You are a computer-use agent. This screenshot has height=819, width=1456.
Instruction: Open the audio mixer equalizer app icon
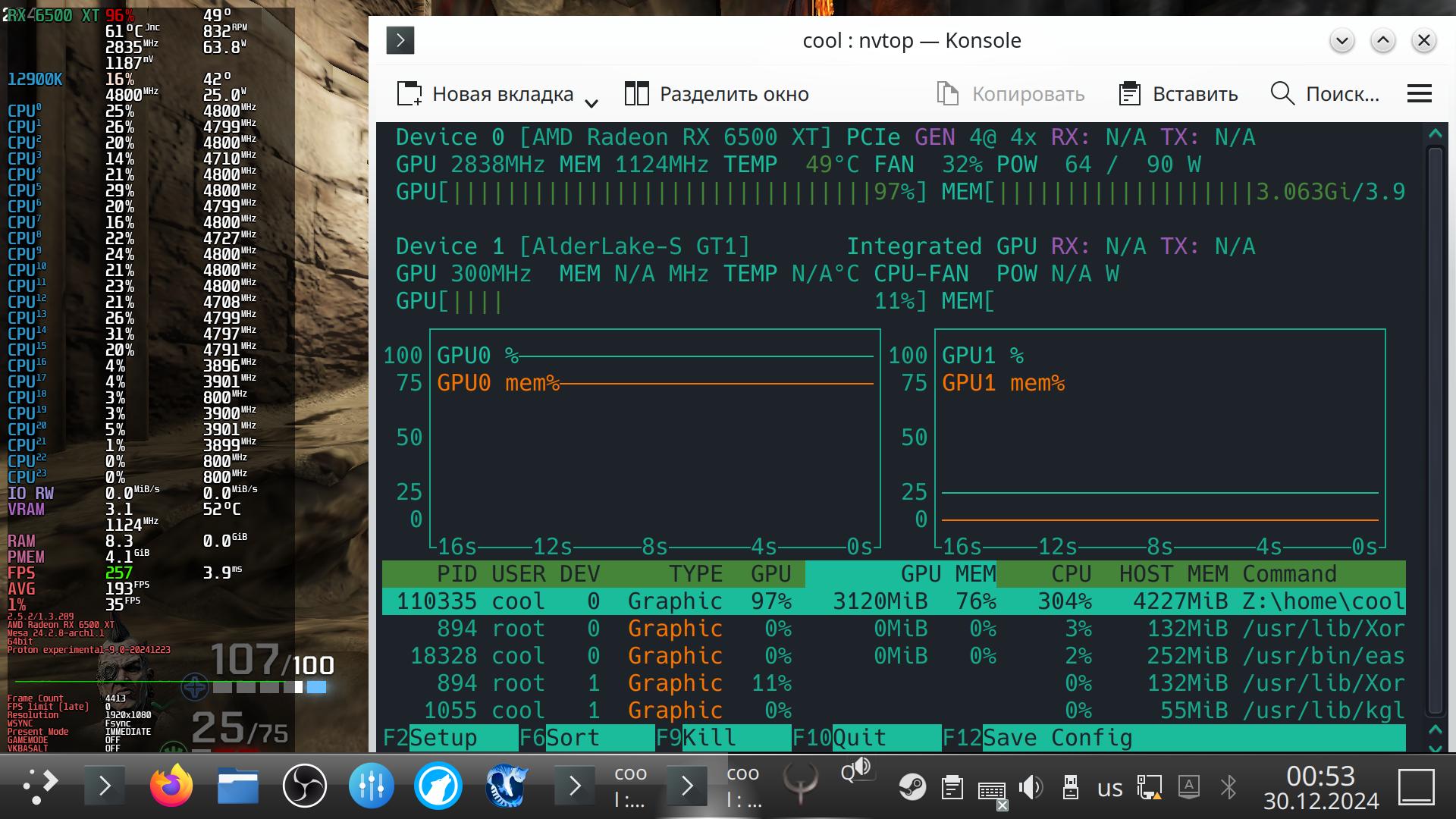(x=372, y=786)
